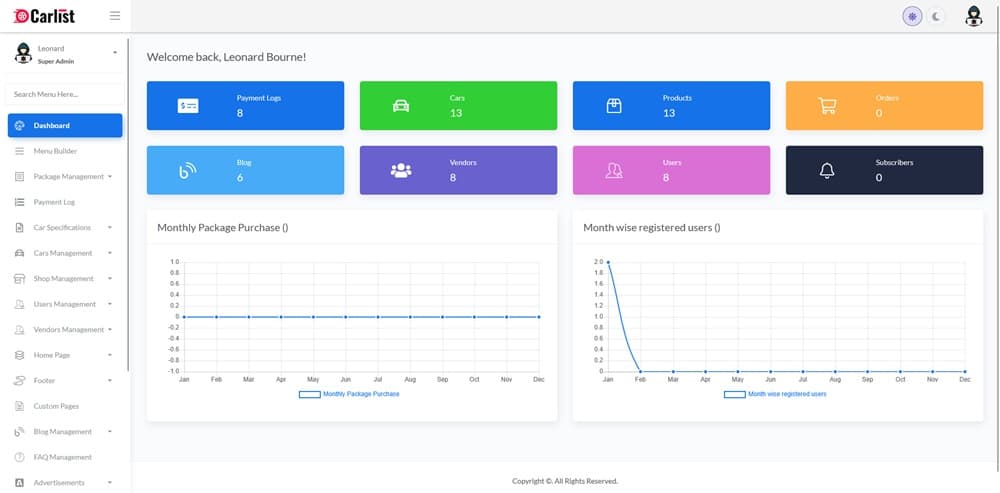The width and height of the screenshot is (1000, 493).
Task: Click the Orders shopping cart icon
Action: click(827, 106)
